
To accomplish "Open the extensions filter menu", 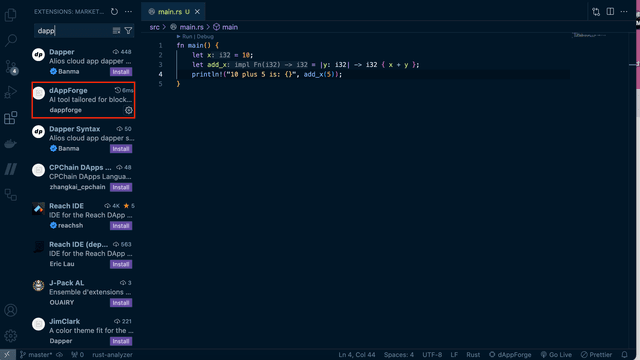I will coord(128,31).
